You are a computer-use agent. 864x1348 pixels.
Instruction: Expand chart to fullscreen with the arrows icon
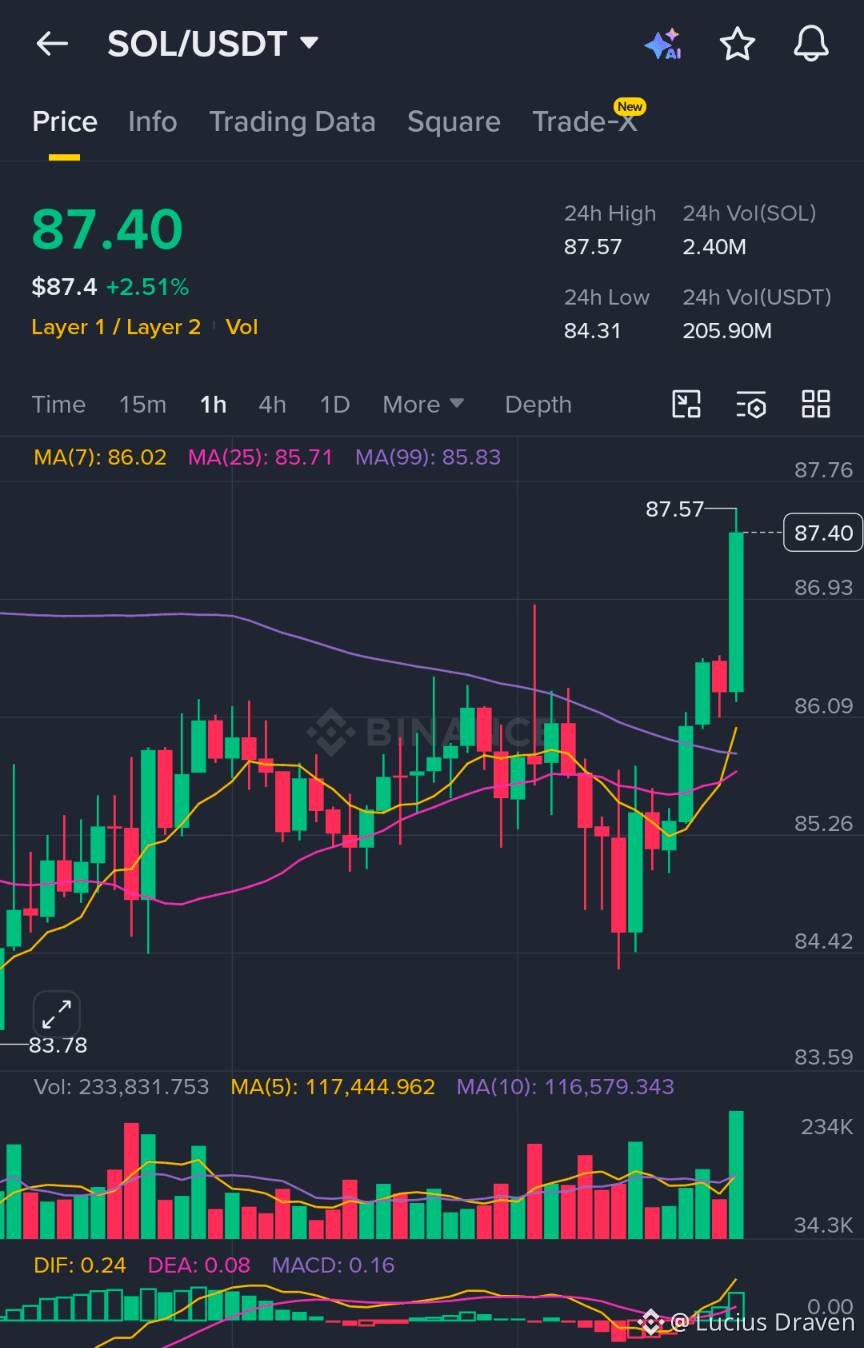56,1014
